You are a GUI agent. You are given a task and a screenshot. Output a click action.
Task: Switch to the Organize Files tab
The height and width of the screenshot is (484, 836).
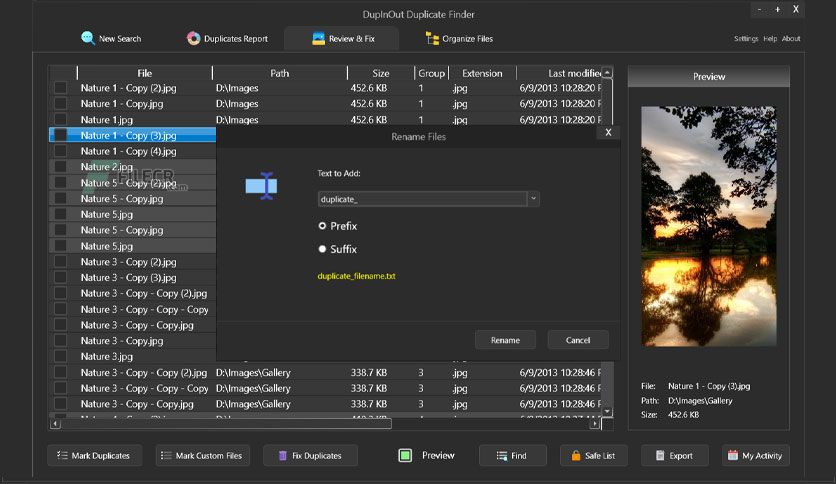pyautogui.click(x=459, y=38)
